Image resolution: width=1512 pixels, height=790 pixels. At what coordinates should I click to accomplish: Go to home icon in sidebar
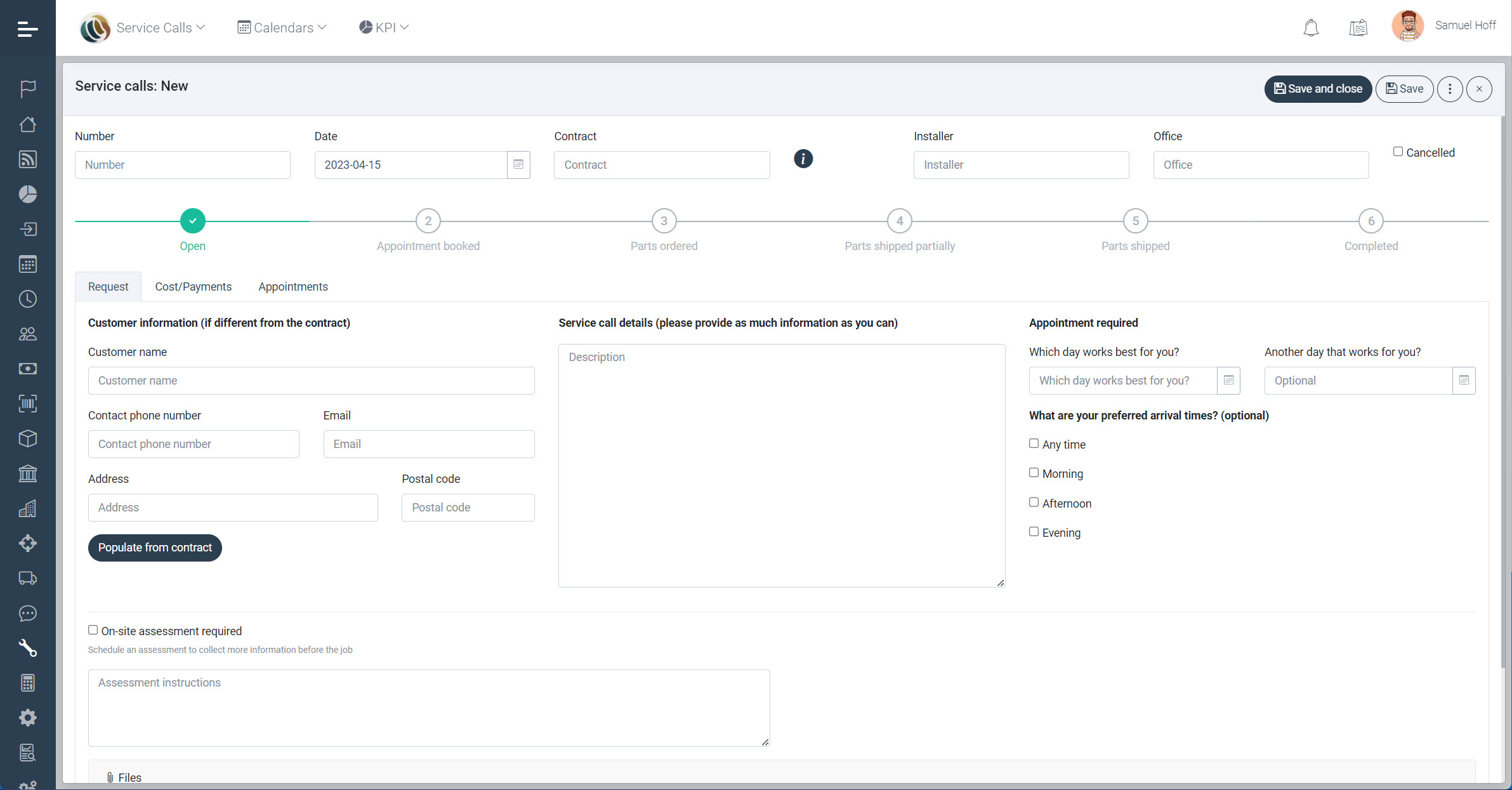tap(27, 124)
